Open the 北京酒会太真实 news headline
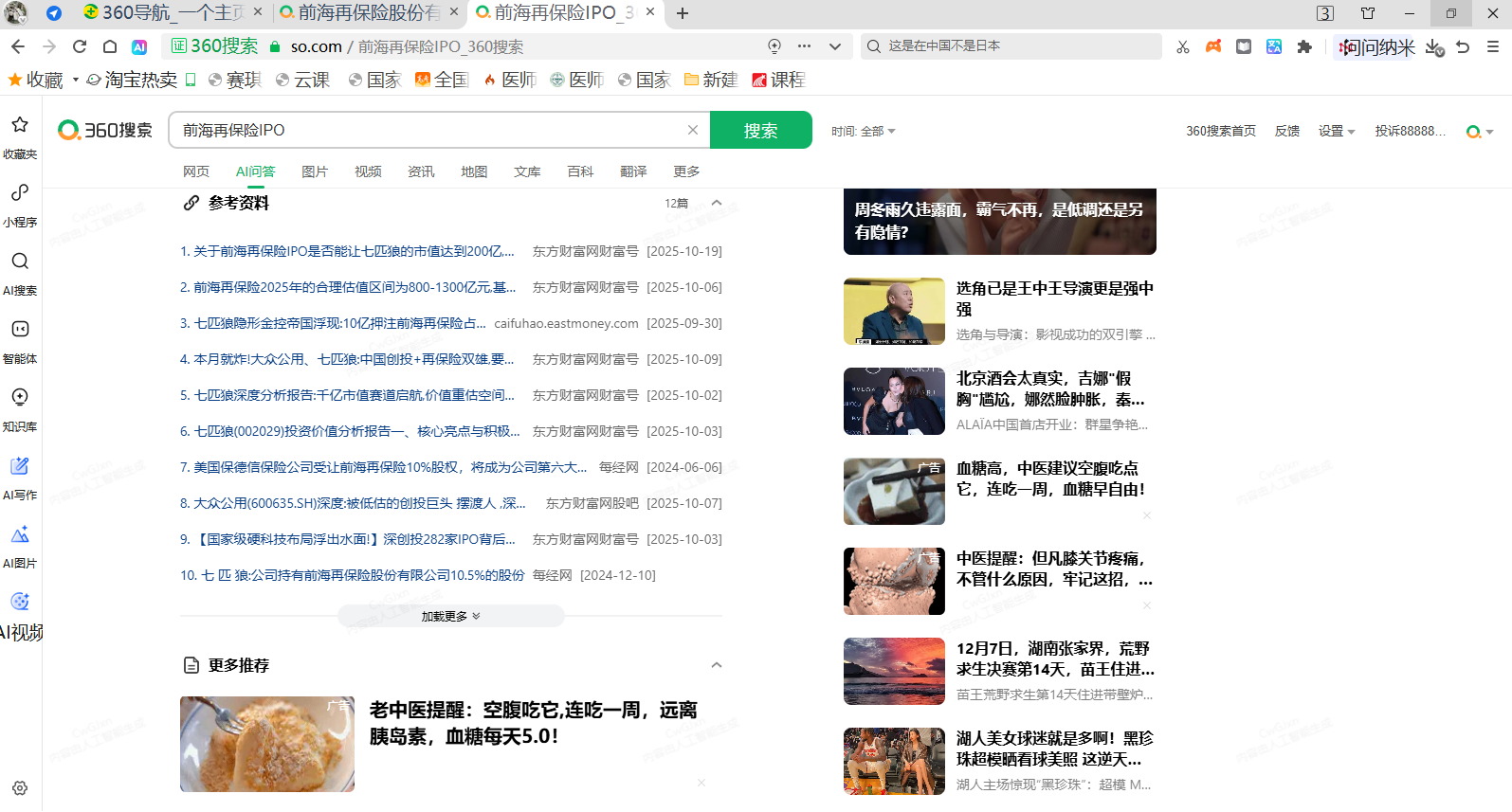1512x812 pixels. [x=1050, y=388]
